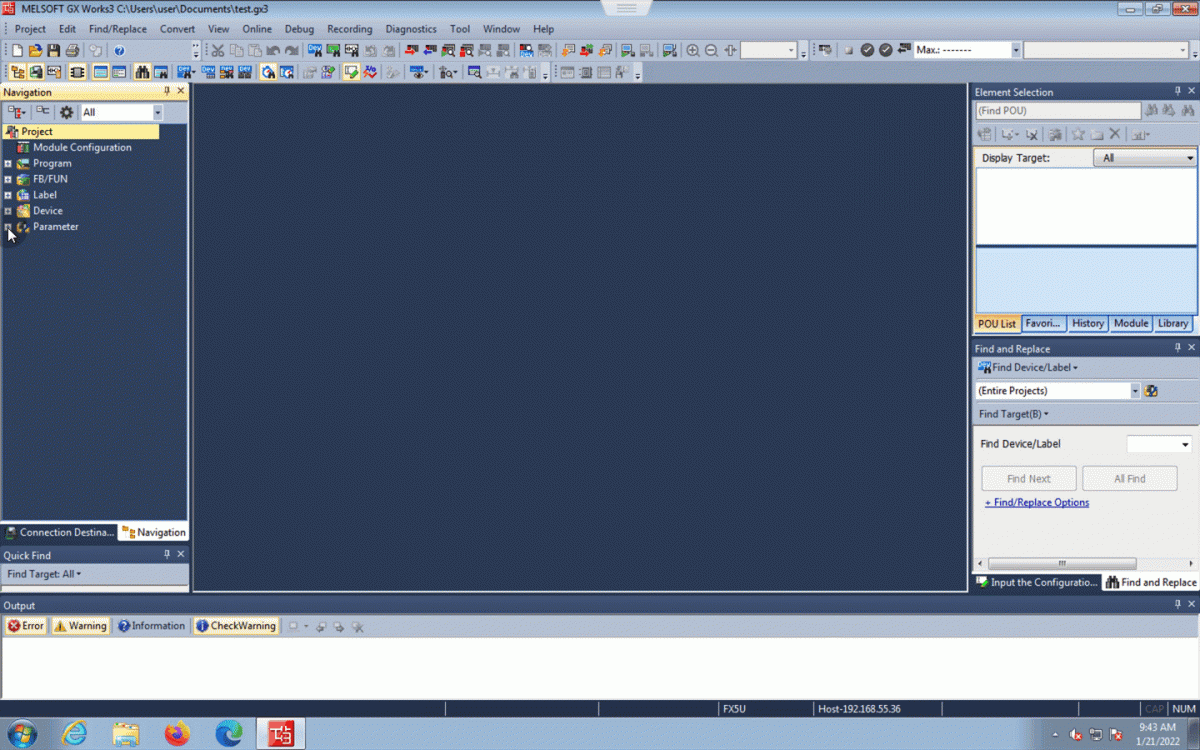Toggle auto-hide pin on Find and Replace panel
The width and height of the screenshot is (1200, 750).
[1176, 348]
